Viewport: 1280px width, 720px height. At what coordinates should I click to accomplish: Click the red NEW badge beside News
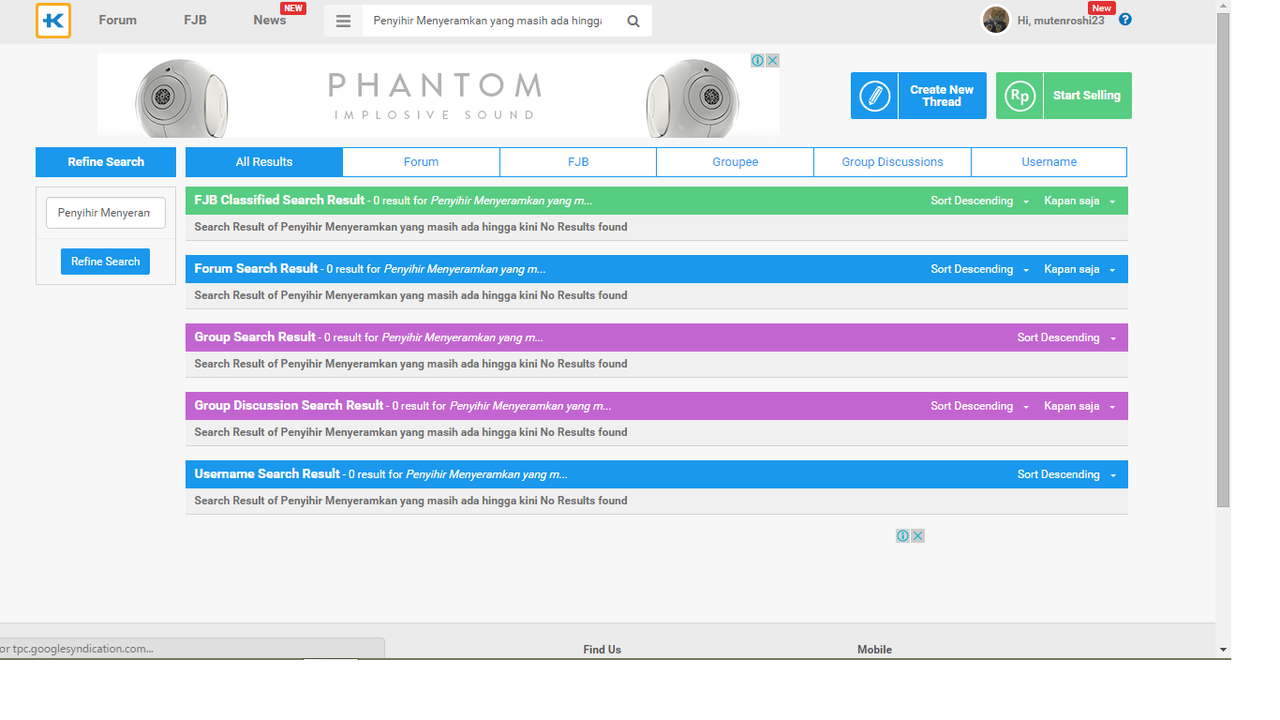tap(293, 8)
